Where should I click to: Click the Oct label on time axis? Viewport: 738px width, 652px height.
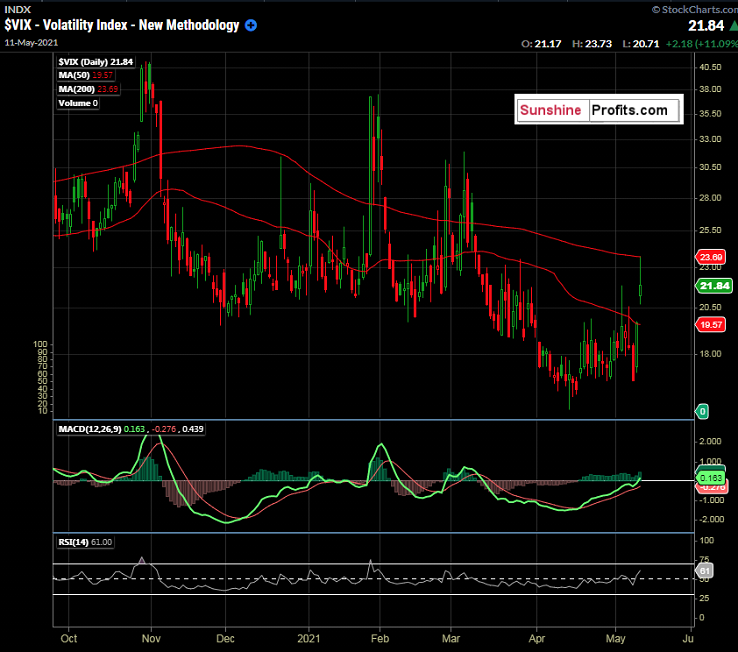(69, 639)
